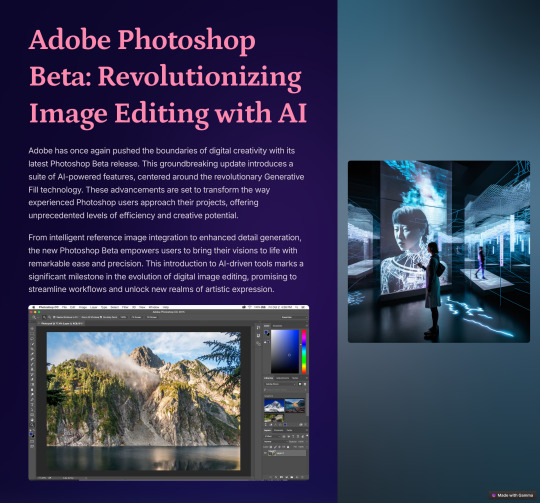Open the Edit menu in Photoshop screenshot

pos(72,307)
